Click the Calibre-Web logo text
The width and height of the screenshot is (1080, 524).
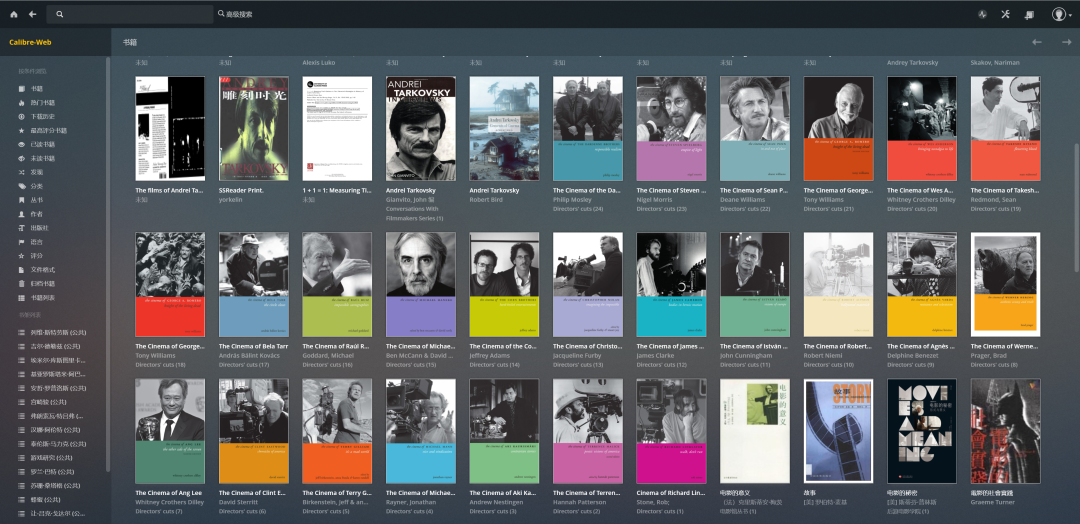(30, 42)
